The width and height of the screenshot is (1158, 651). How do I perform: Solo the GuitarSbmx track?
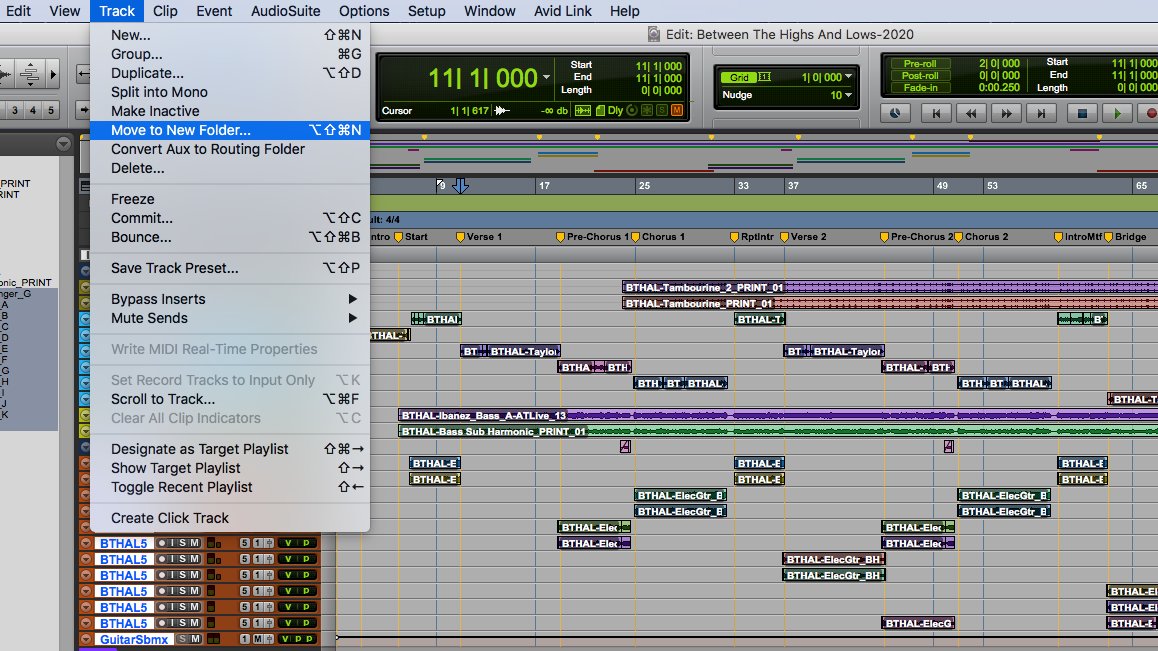[183, 638]
